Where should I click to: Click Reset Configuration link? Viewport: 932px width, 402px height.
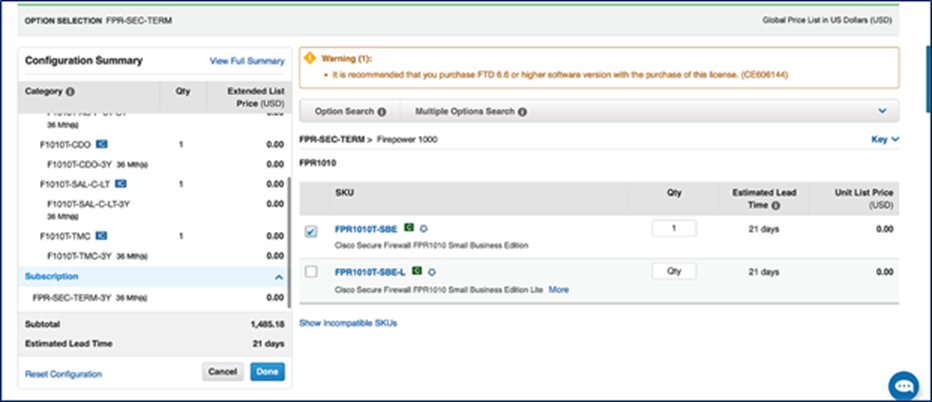click(64, 374)
